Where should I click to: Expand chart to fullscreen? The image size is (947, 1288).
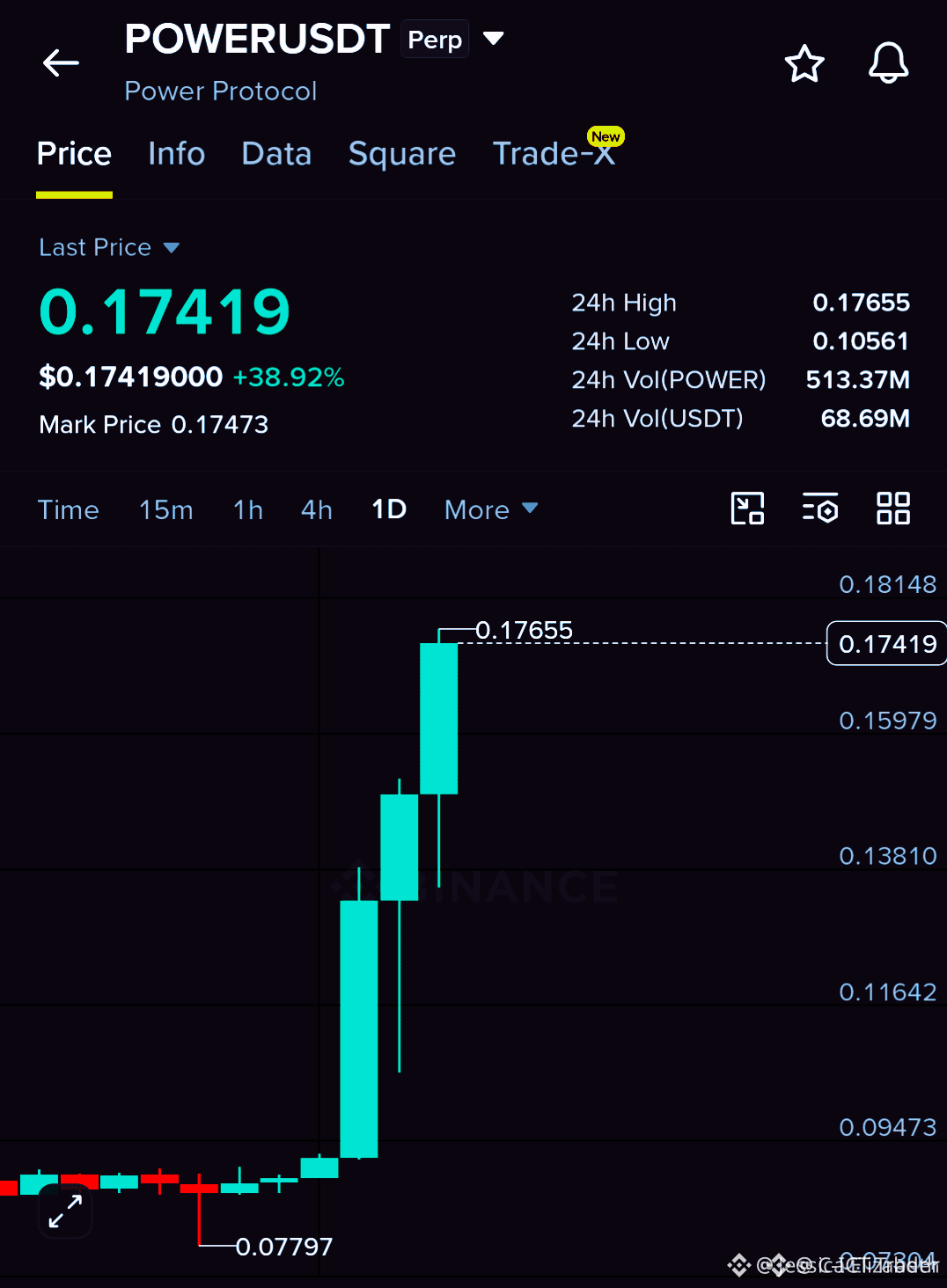pyautogui.click(x=65, y=1211)
